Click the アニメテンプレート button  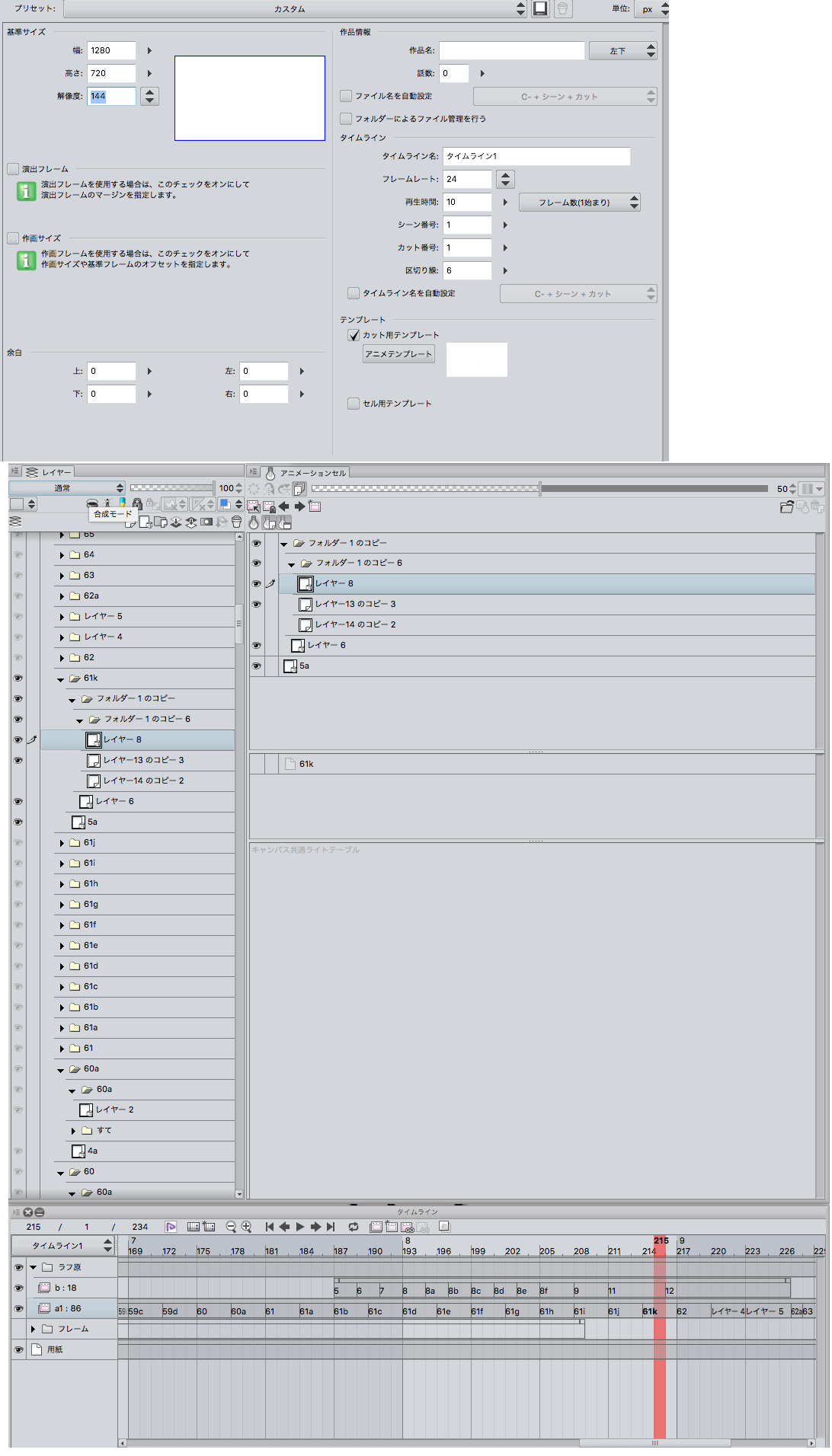click(x=398, y=354)
